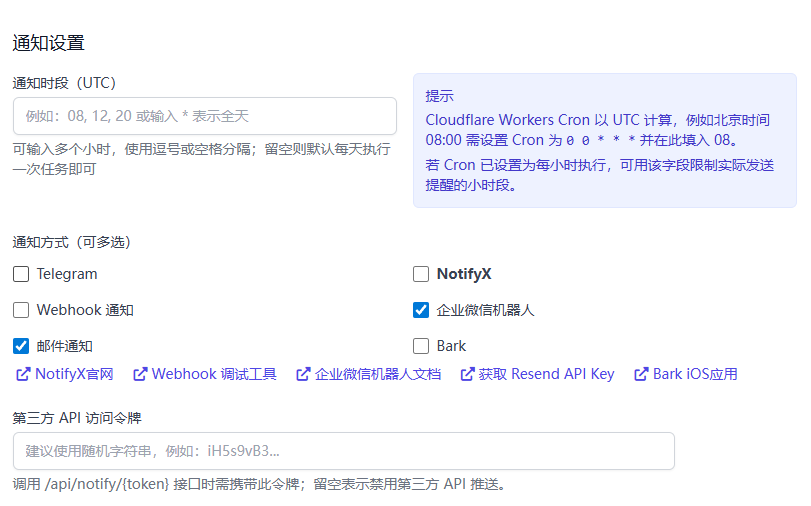Check the Webhook 通知 checkbox

tap(21, 310)
